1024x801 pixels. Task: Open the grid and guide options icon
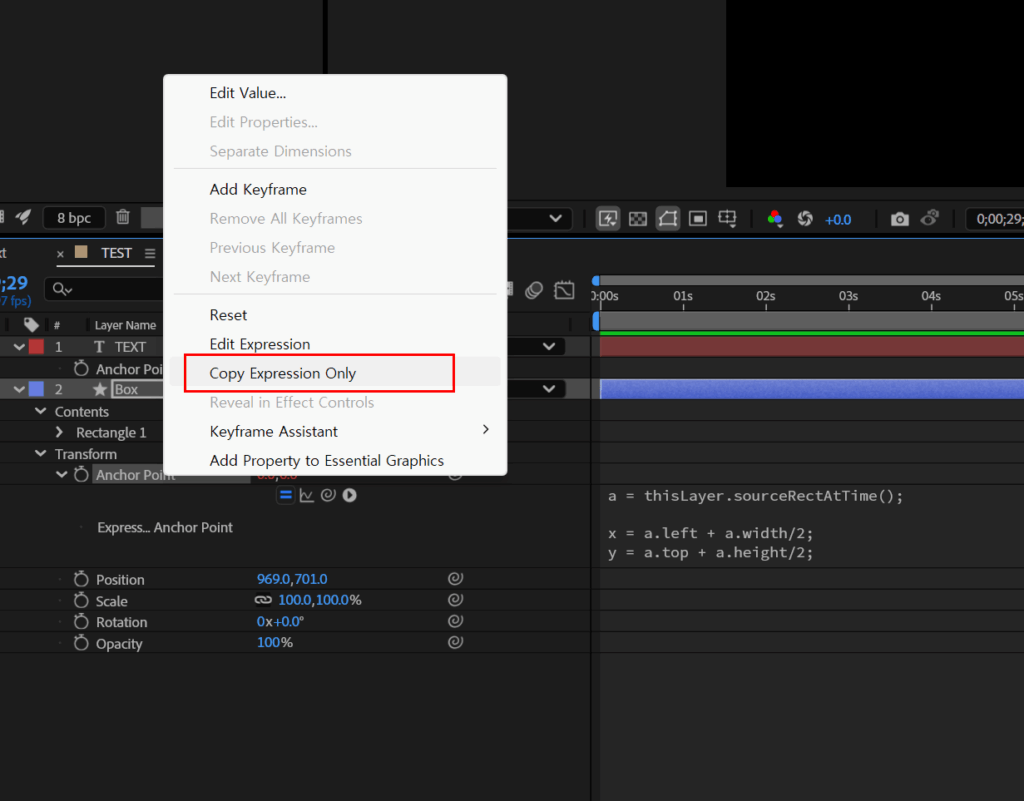728,219
